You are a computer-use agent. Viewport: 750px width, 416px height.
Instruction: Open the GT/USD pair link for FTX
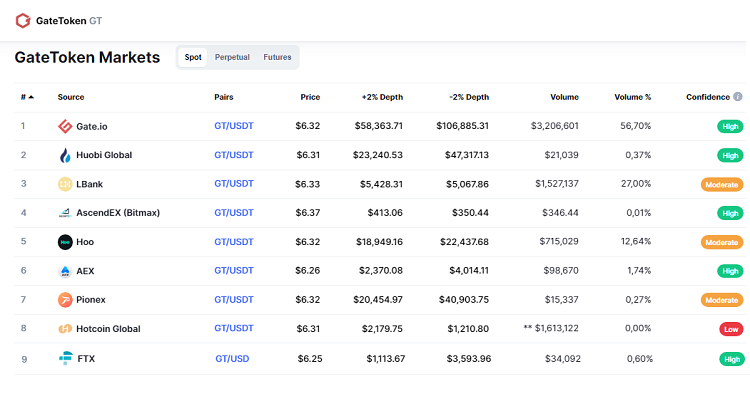pyautogui.click(x=232, y=358)
